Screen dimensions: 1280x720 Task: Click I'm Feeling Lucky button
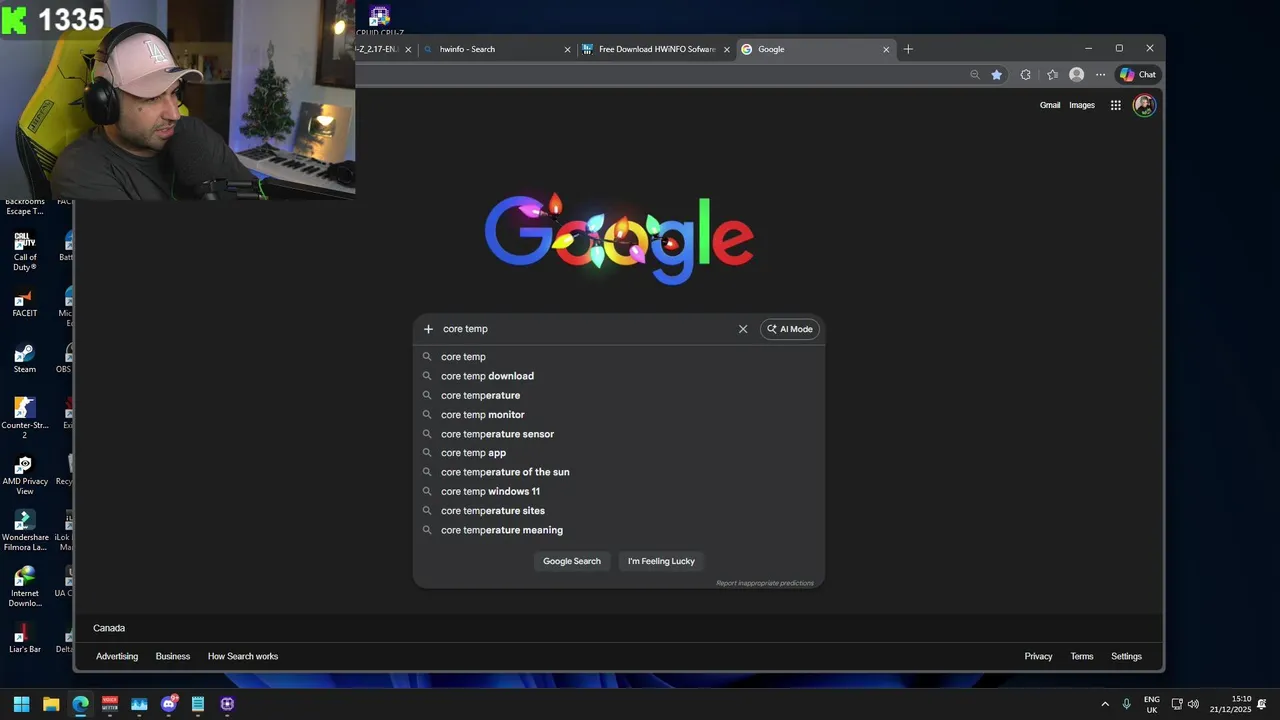tap(661, 561)
